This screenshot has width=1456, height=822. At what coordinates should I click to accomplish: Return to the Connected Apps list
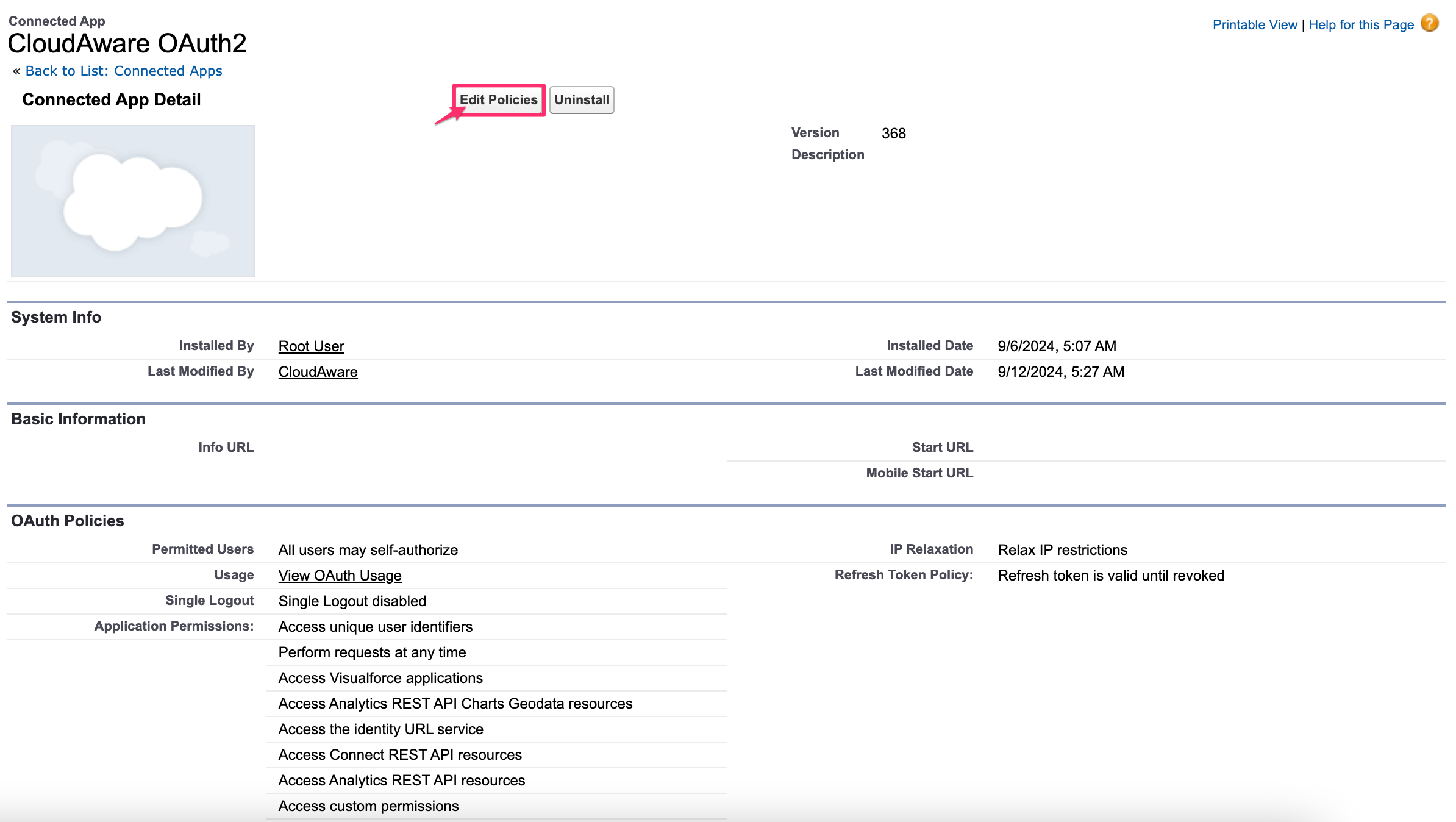pyautogui.click(x=123, y=71)
